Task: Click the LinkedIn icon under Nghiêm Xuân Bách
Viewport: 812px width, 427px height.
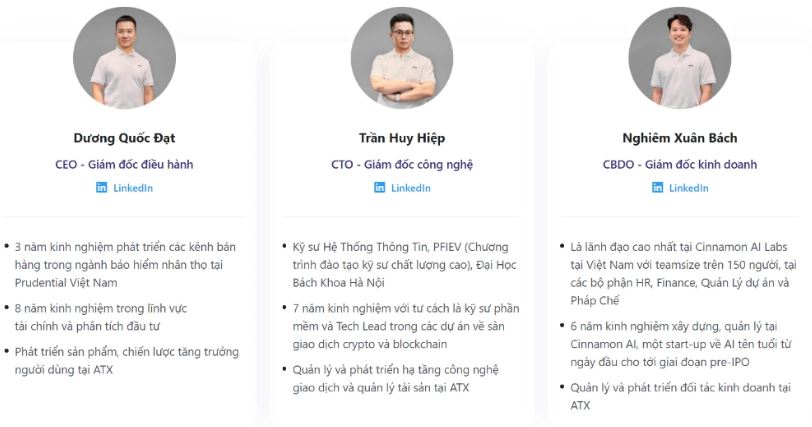Action: coord(657,188)
